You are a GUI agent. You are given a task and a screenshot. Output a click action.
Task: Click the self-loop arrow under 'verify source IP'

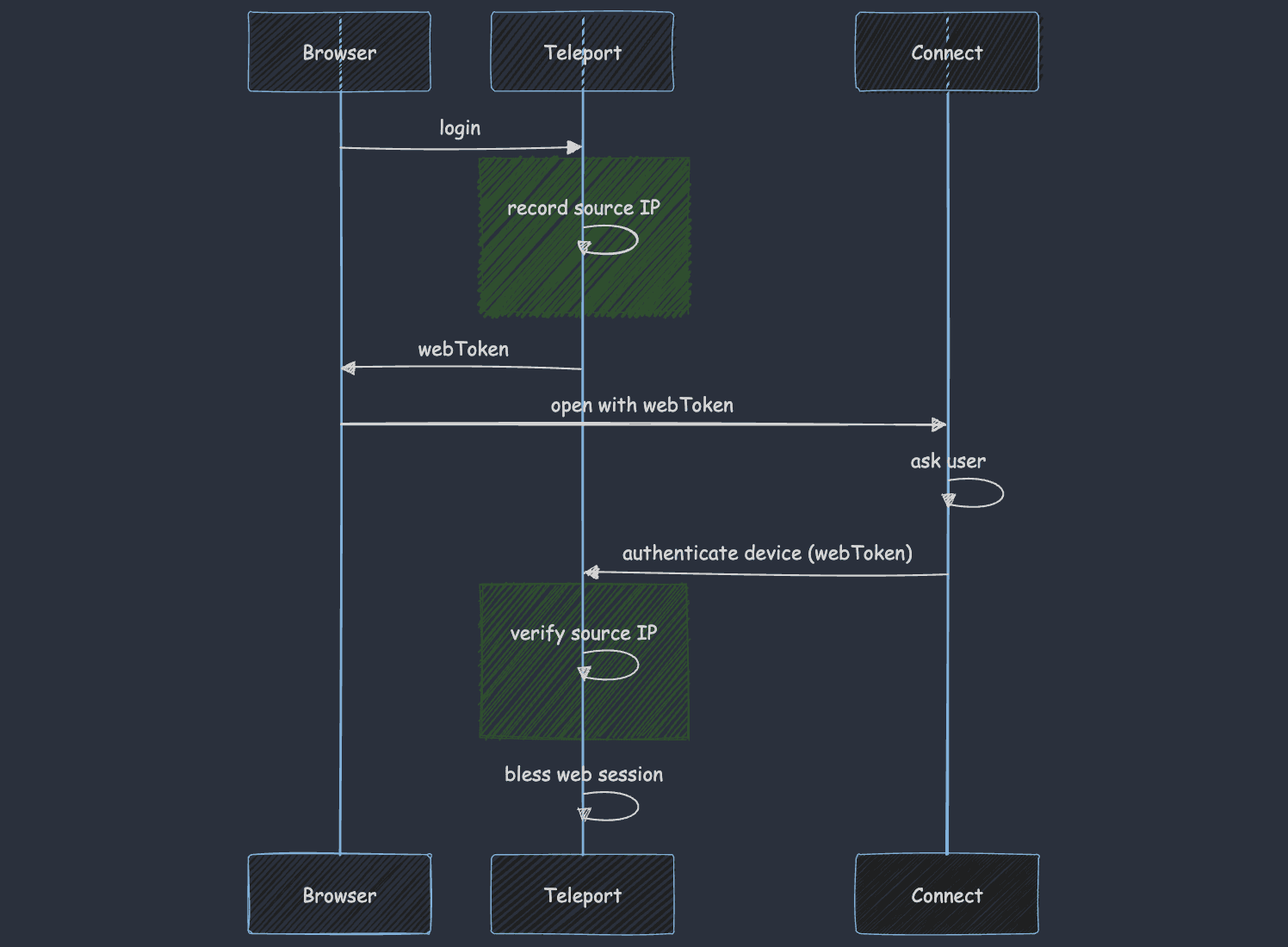(609, 665)
